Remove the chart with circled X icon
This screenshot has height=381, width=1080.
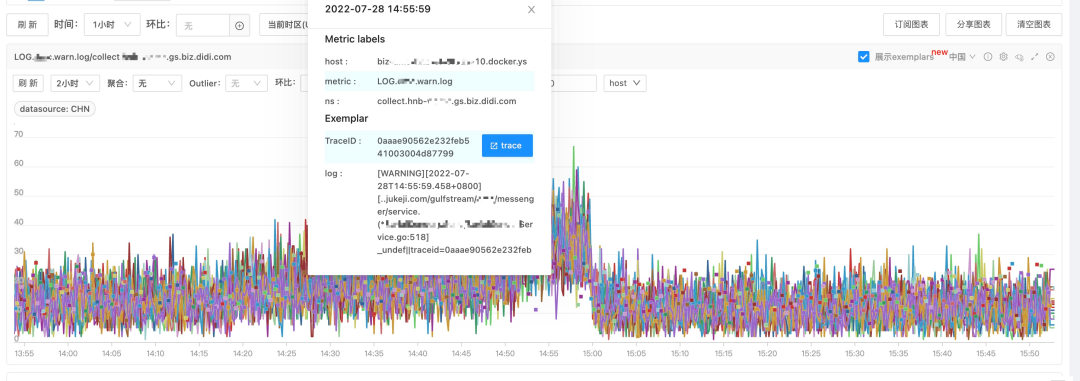pos(1050,57)
